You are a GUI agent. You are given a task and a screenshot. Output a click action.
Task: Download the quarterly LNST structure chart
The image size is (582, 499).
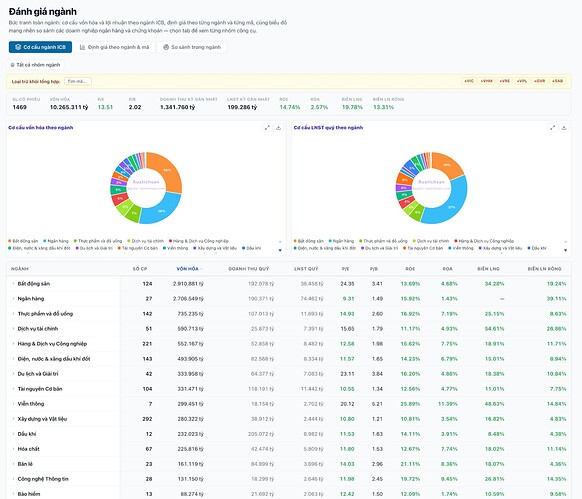click(564, 128)
